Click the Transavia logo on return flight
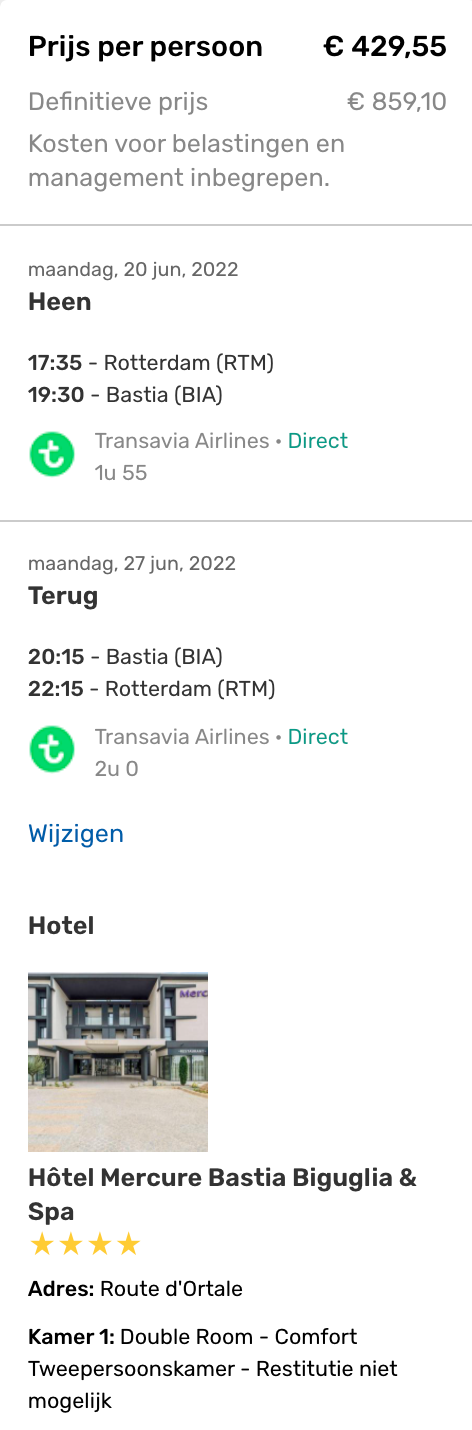472x1430 pixels. [x=52, y=751]
